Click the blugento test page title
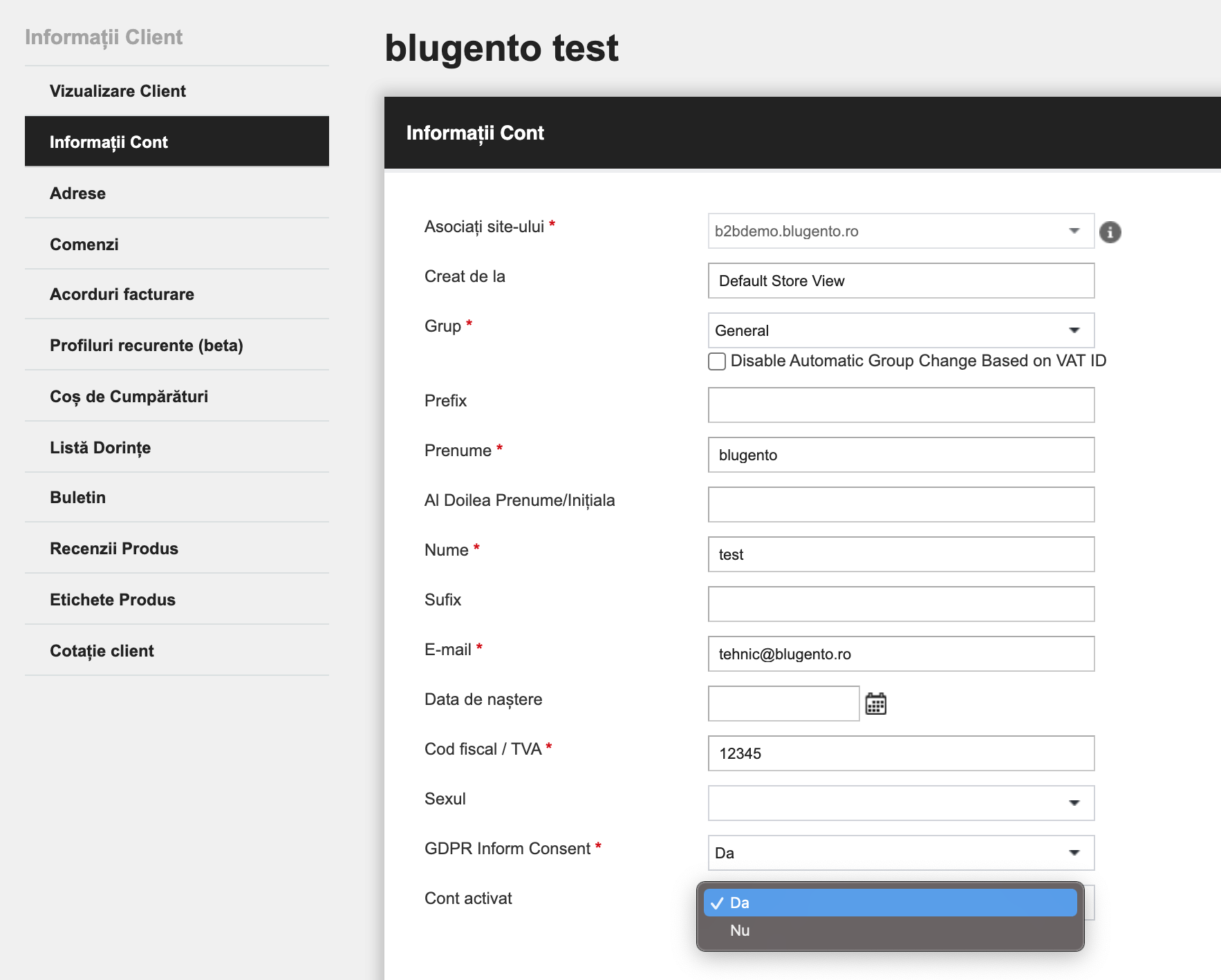This screenshot has width=1221, height=980. (x=501, y=48)
